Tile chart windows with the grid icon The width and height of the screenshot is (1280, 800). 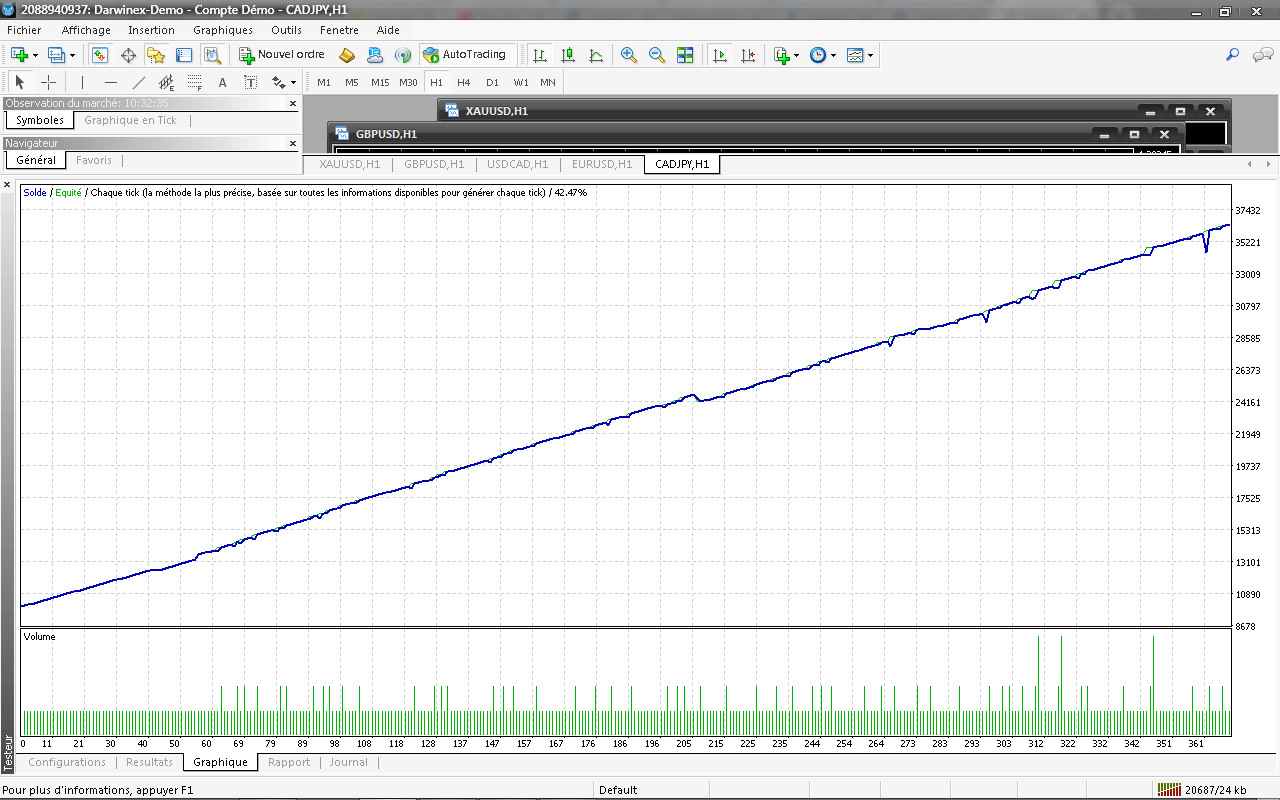click(x=685, y=55)
